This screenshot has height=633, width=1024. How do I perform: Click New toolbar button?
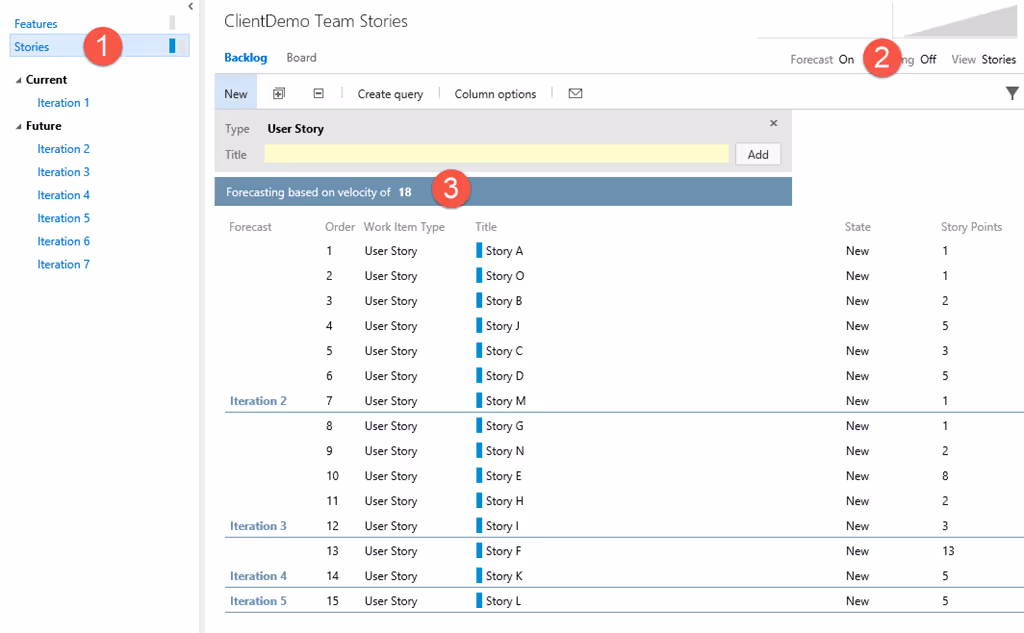tap(236, 93)
